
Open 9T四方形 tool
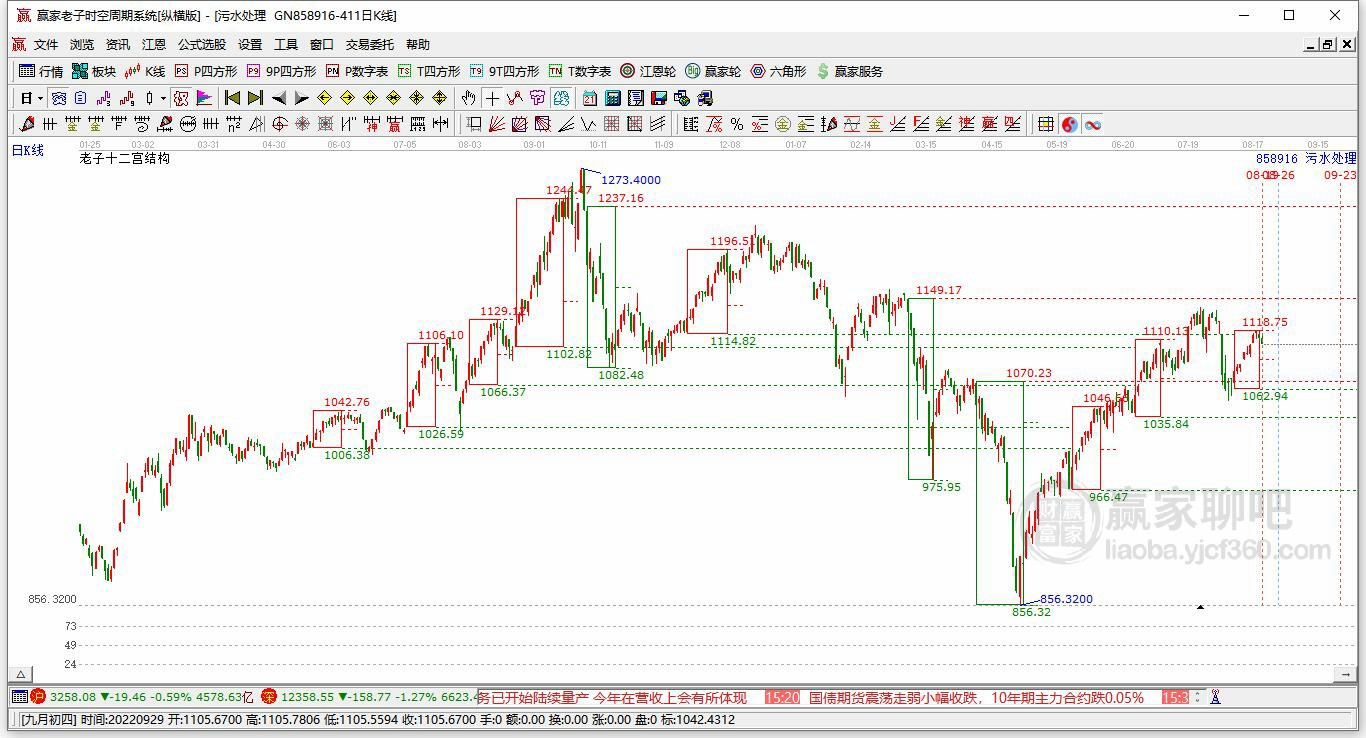tap(504, 71)
